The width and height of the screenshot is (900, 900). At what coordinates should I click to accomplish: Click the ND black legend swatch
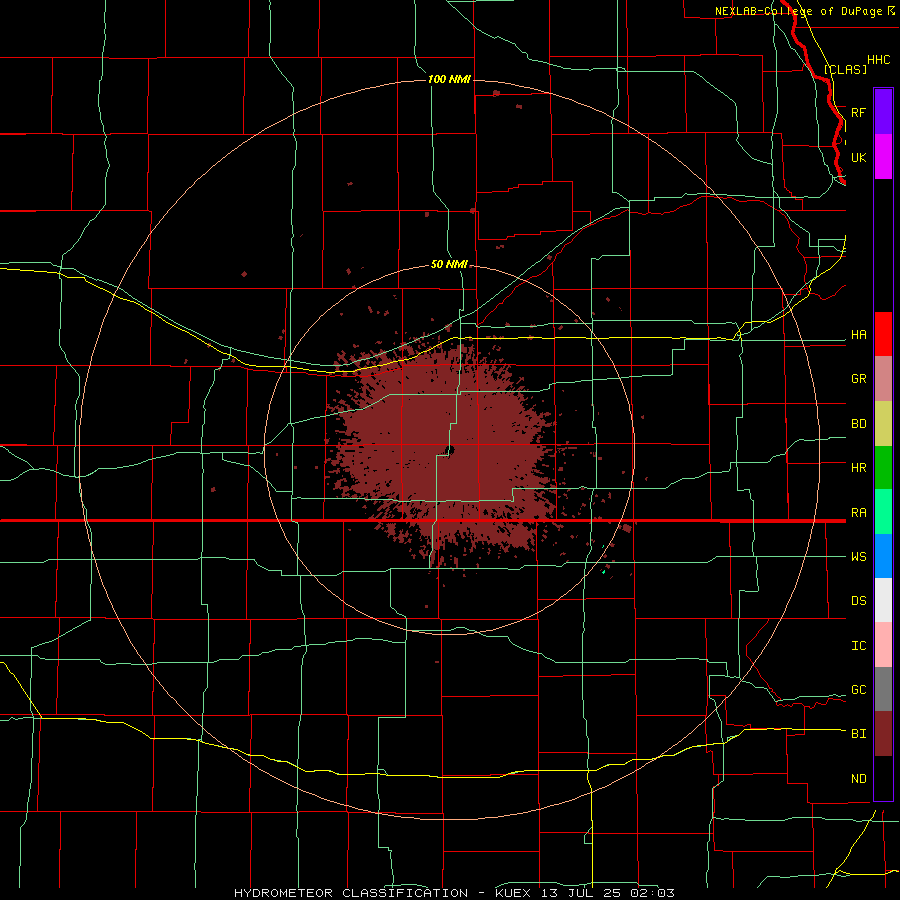point(883,778)
